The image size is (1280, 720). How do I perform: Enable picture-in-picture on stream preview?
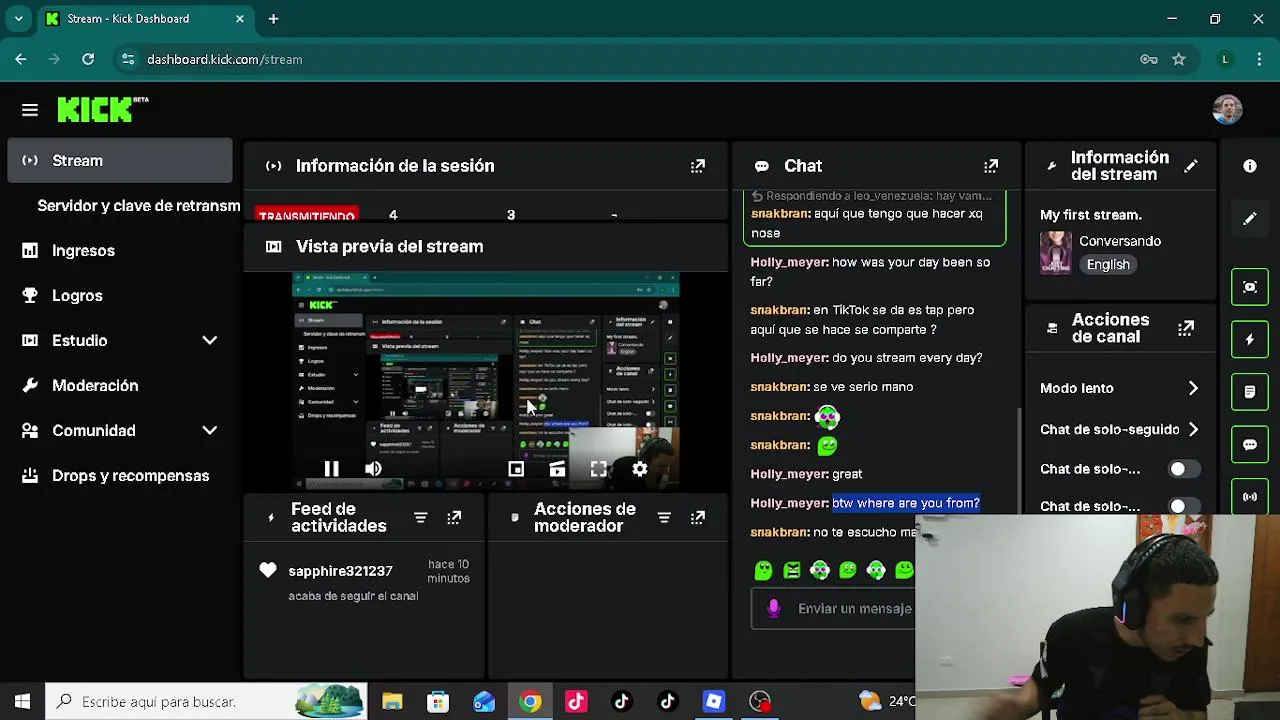click(x=516, y=469)
